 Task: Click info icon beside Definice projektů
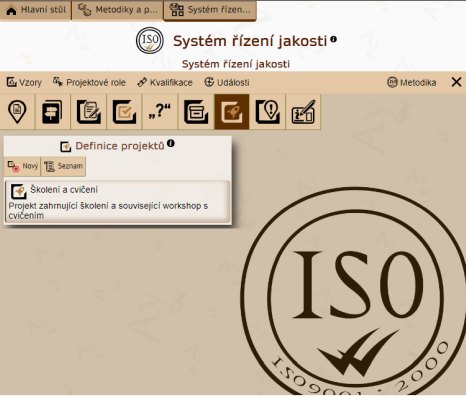coord(171,143)
